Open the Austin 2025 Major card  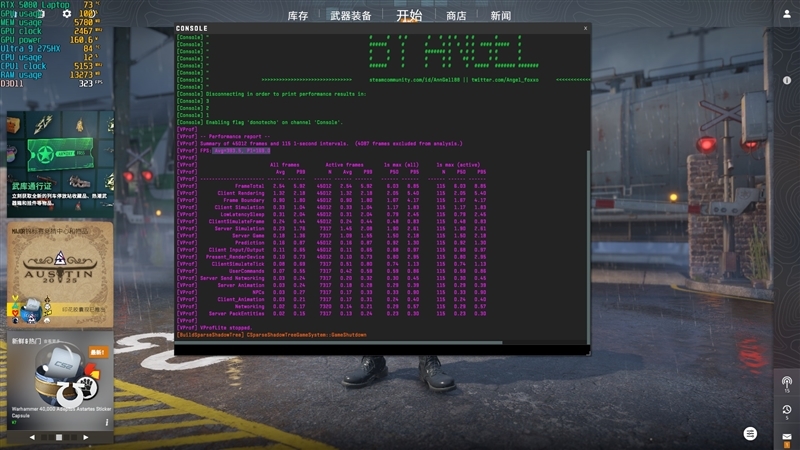pyautogui.click(x=60, y=274)
